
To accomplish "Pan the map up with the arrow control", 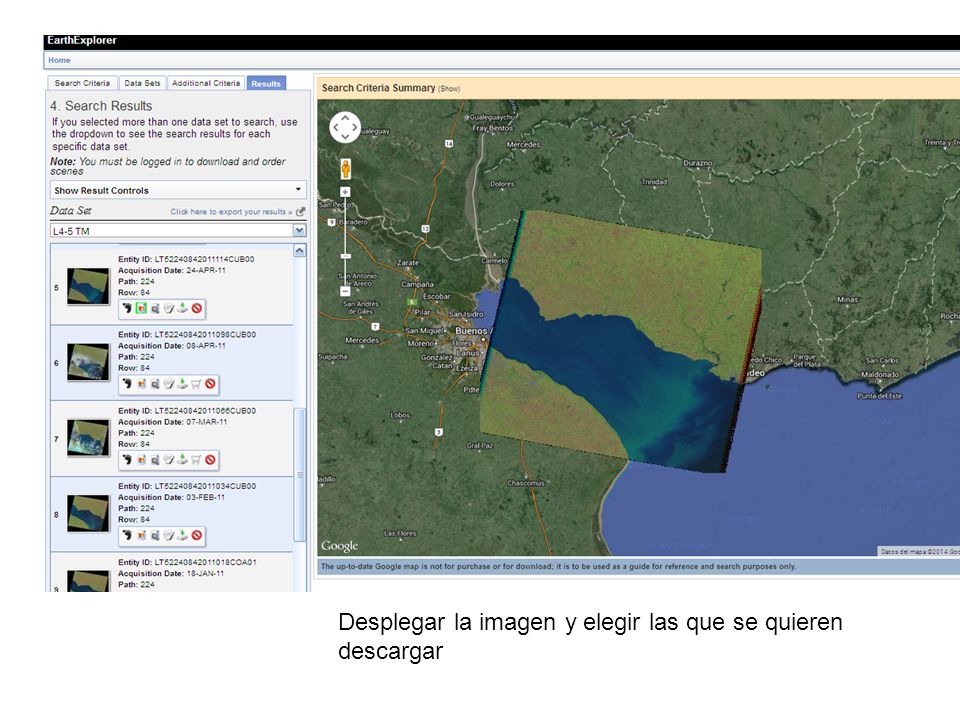I will coord(345,116).
